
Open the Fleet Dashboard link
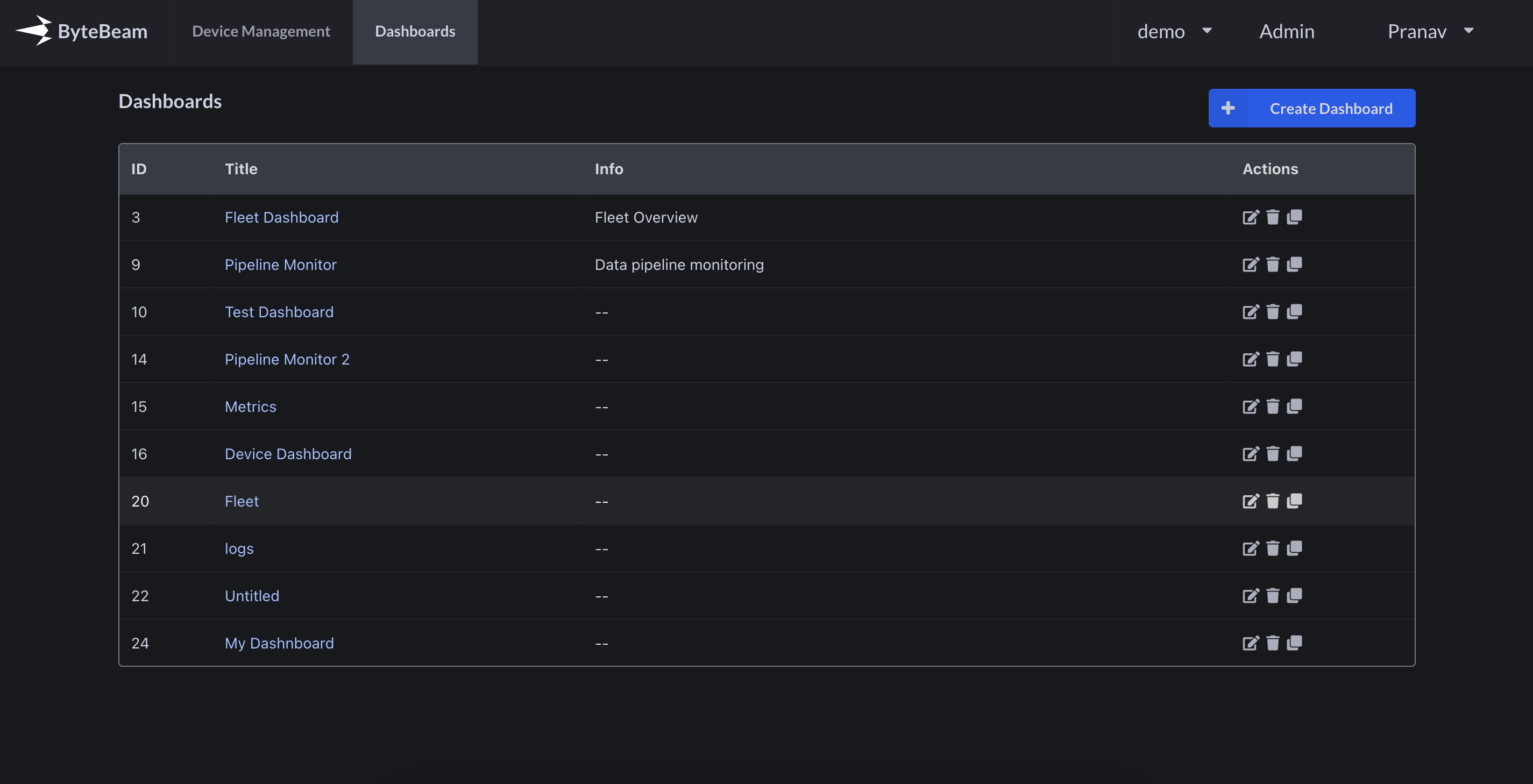pyautogui.click(x=281, y=217)
